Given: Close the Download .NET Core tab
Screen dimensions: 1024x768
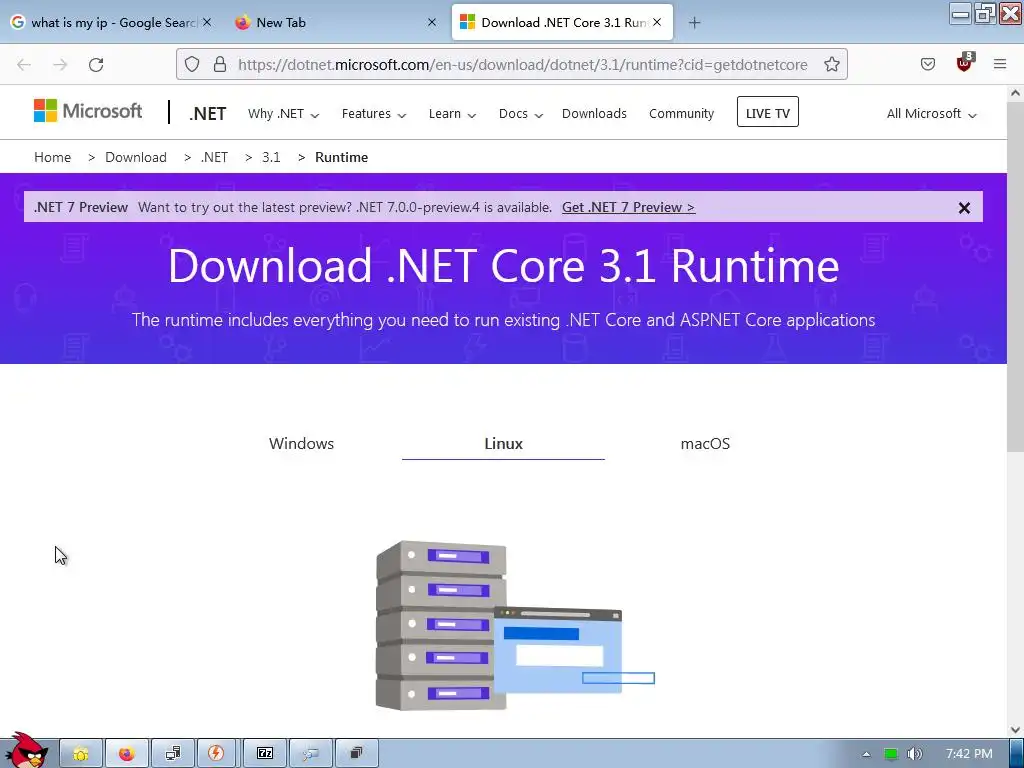Looking at the screenshot, I should pyautogui.click(x=657, y=22).
